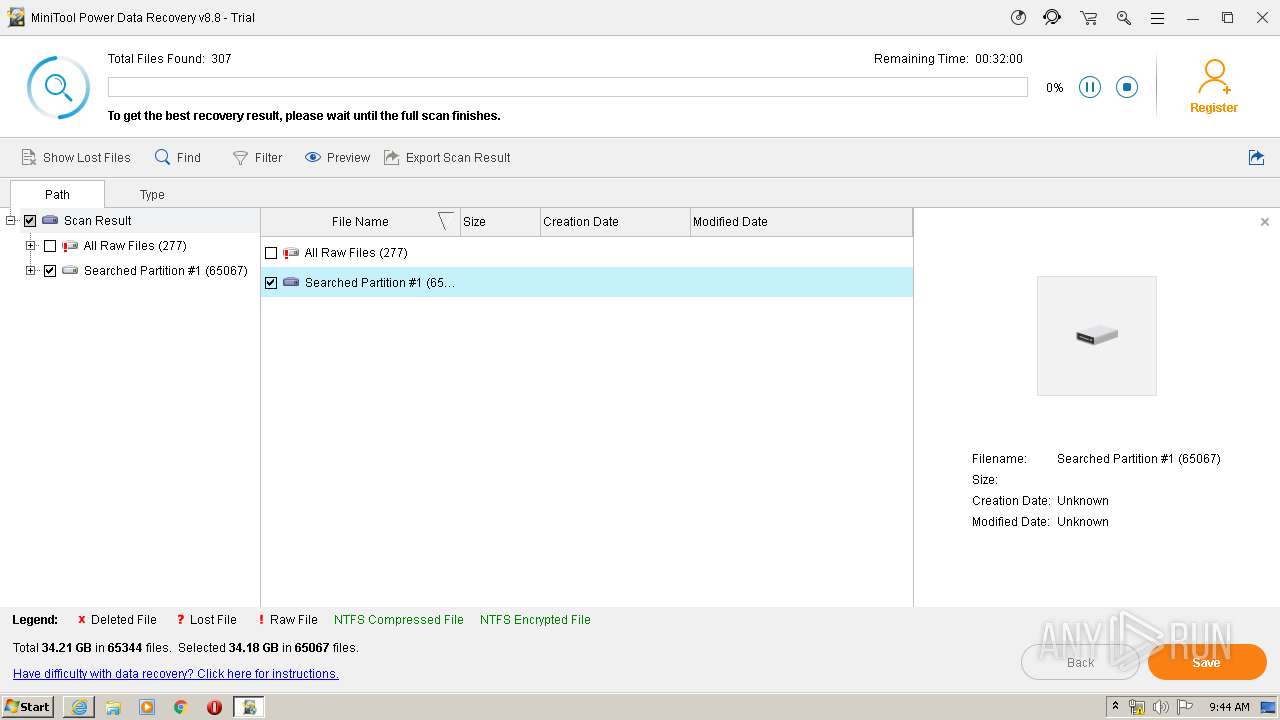Select All Raw Files (277) list row text
Viewport: 1280px width, 720px height.
click(356, 253)
